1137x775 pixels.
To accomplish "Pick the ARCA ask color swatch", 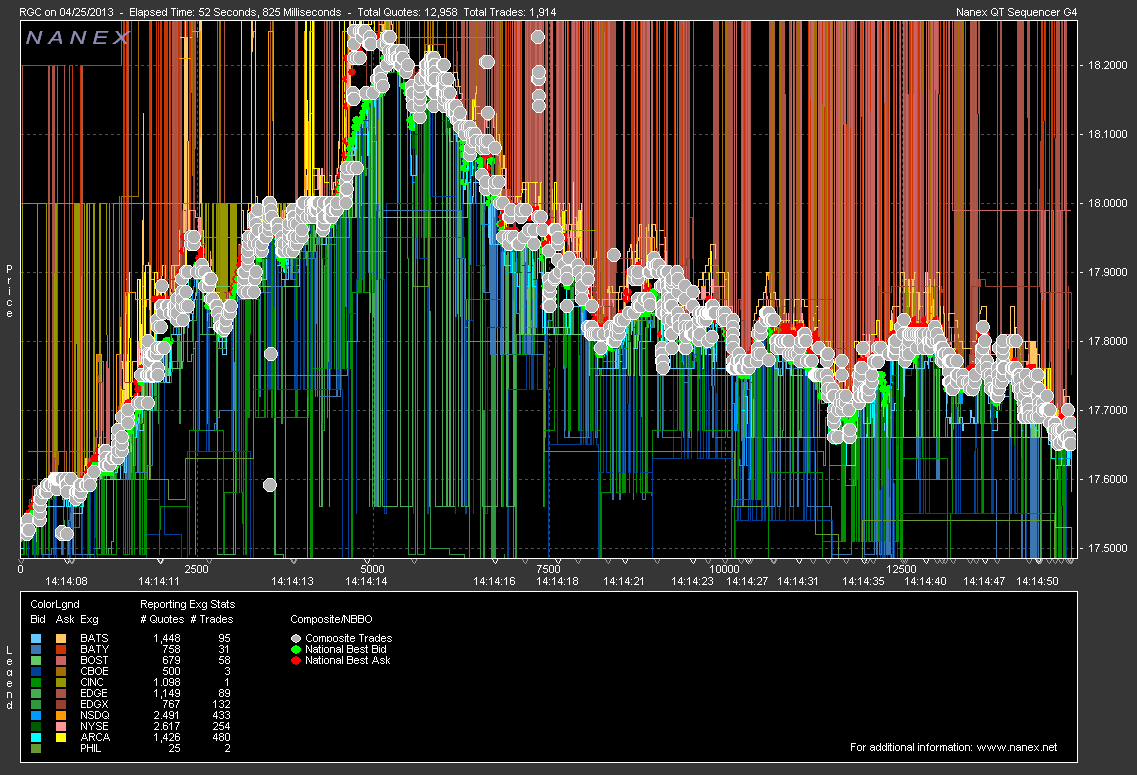I will tap(61, 737).
